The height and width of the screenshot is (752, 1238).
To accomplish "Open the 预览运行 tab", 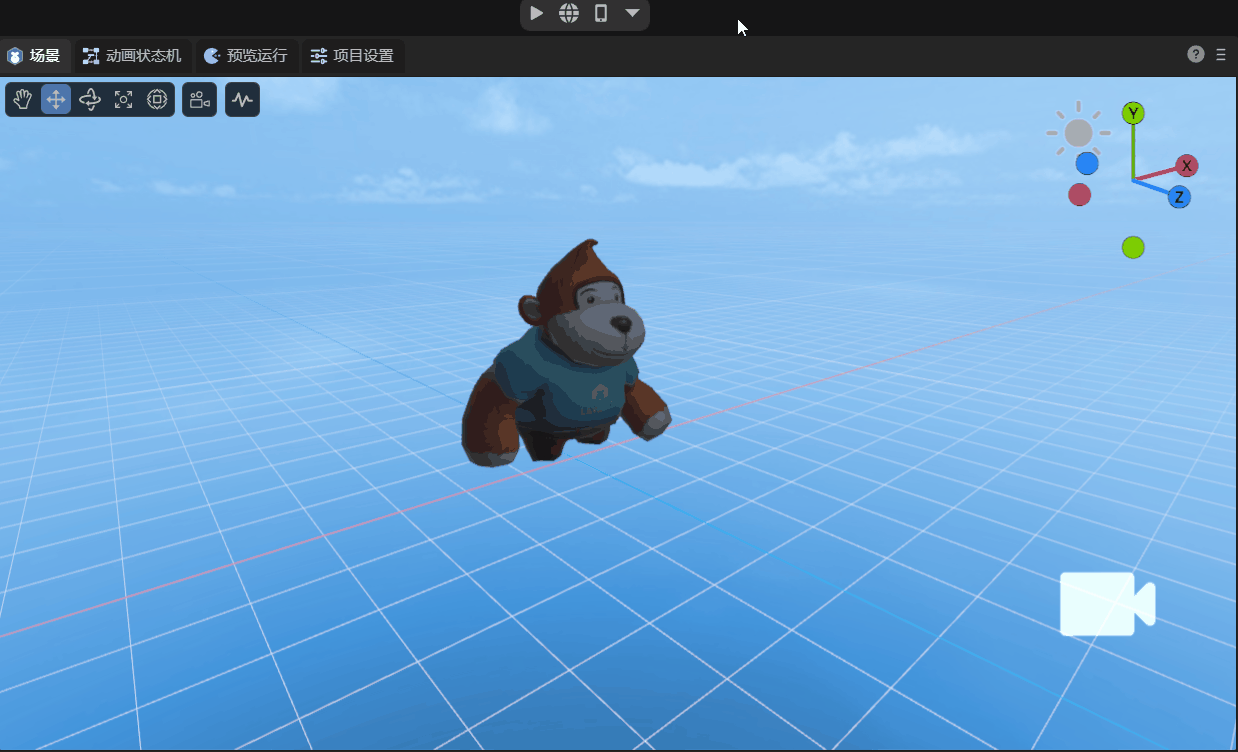I will coord(246,56).
